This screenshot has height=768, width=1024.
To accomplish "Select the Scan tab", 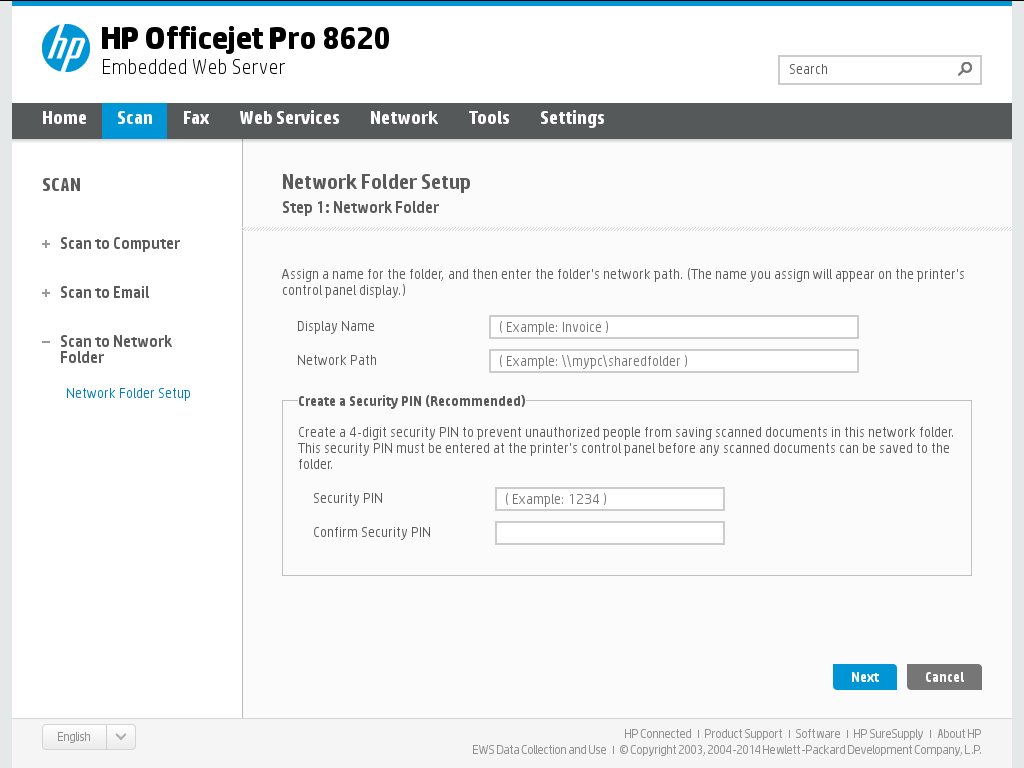I will 135,120.
